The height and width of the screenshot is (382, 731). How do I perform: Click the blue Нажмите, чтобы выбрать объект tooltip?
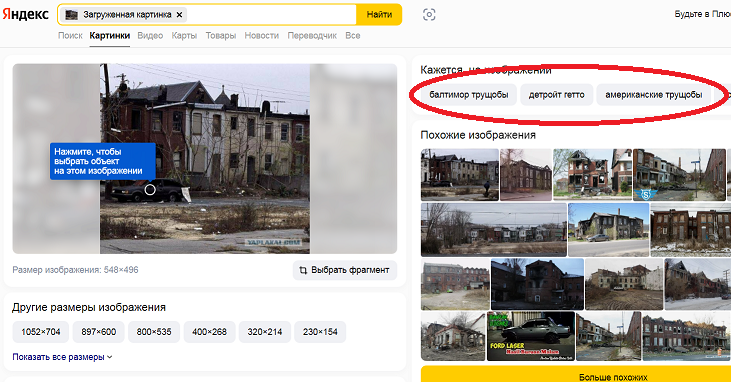103,161
